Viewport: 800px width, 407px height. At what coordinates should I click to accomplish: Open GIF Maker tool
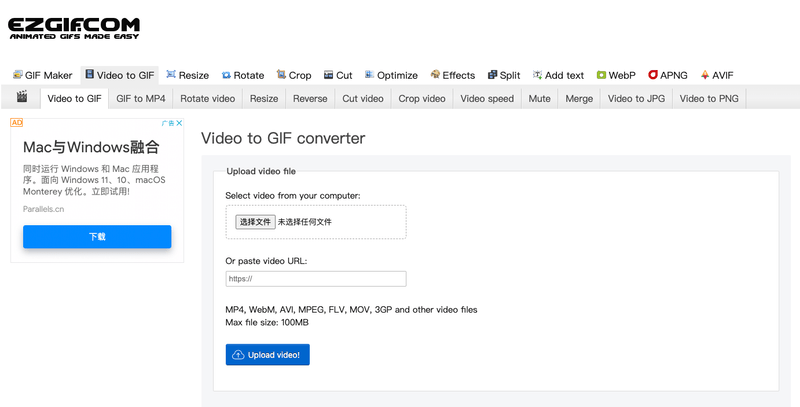click(42, 75)
